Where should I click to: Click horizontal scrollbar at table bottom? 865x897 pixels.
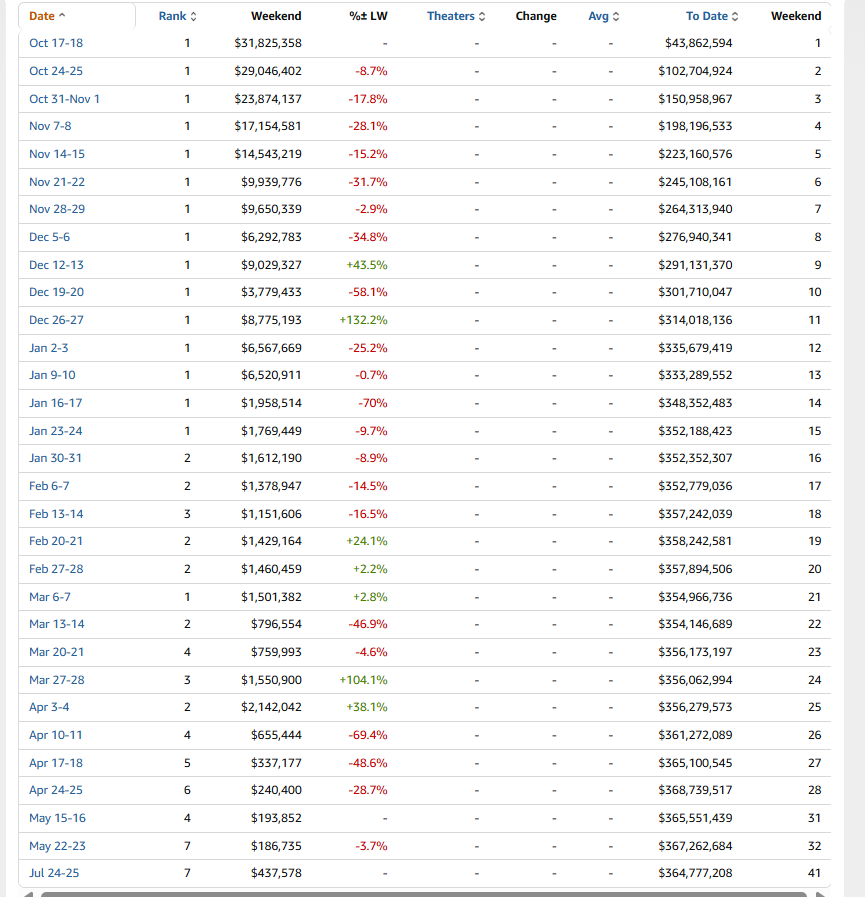tap(423, 894)
